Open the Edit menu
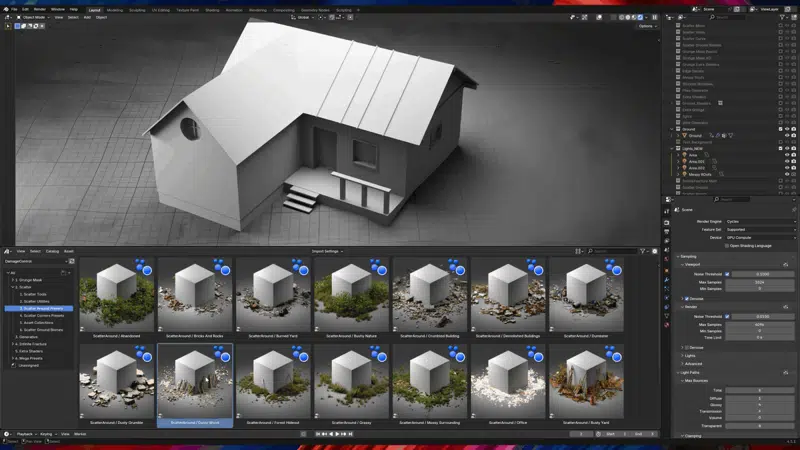The height and width of the screenshot is (450, 800). click(25, 9)
